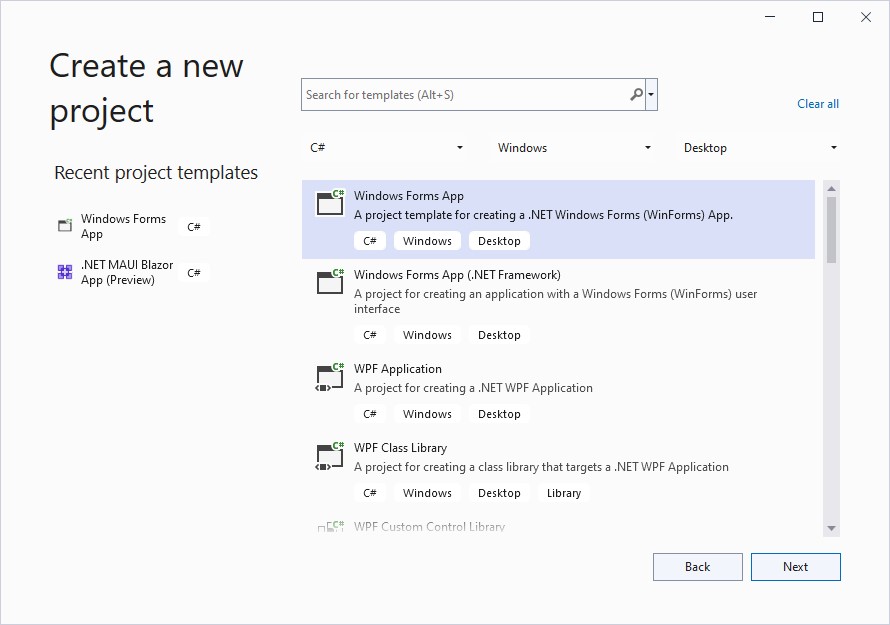Click recent Windows Forms App icon

[x=65, y=226]
